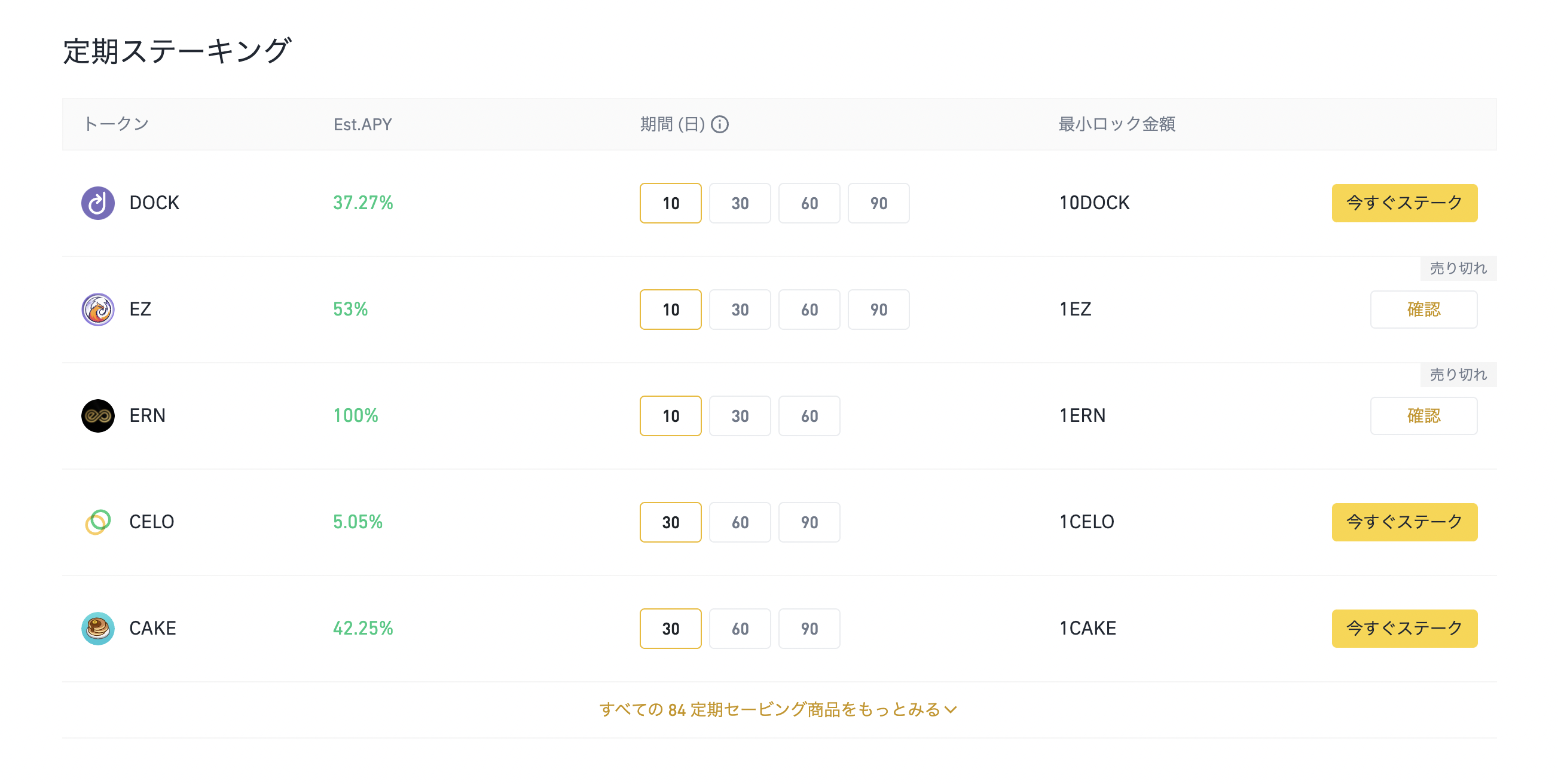Click the 5.05% APY value
The height and width of the screenshot is (784, 1558).
358,522
